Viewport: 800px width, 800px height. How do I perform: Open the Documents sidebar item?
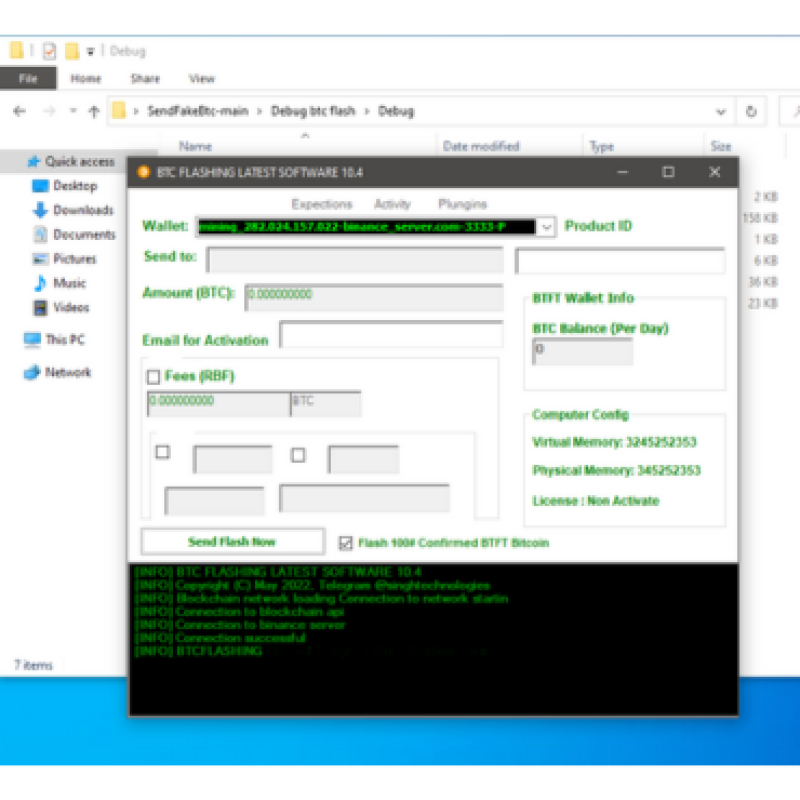pyautogui.click(x=74, y=235)
